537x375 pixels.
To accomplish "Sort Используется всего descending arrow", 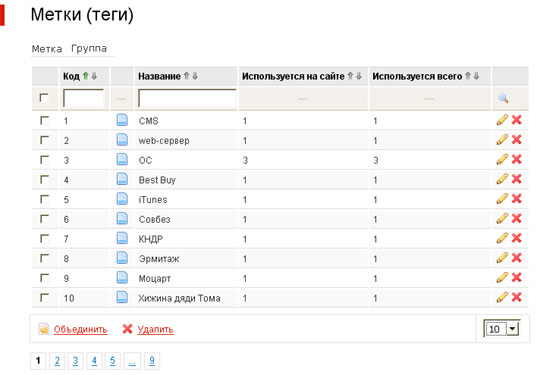I will [476, 76].
